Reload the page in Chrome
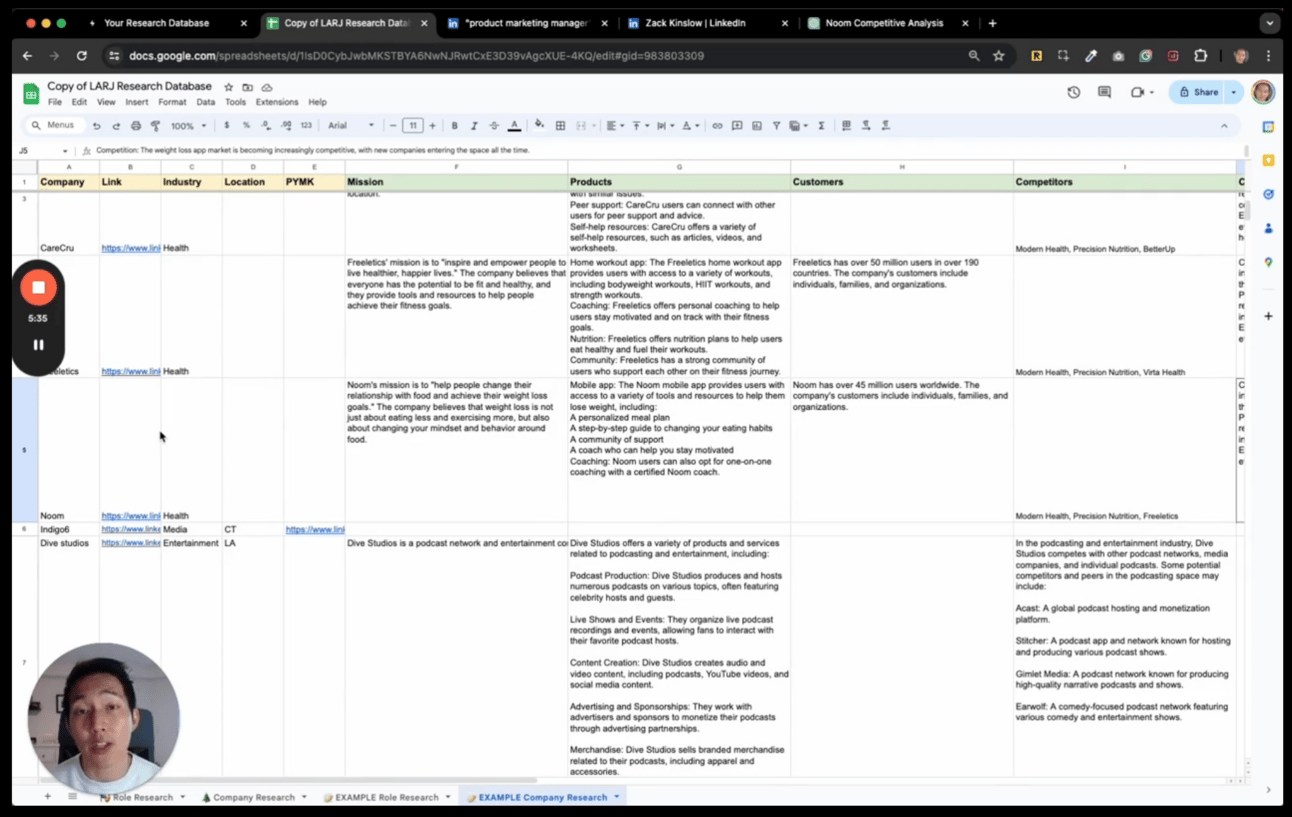Viewport: 1292px width, 817px height. (x=82, y=56)
